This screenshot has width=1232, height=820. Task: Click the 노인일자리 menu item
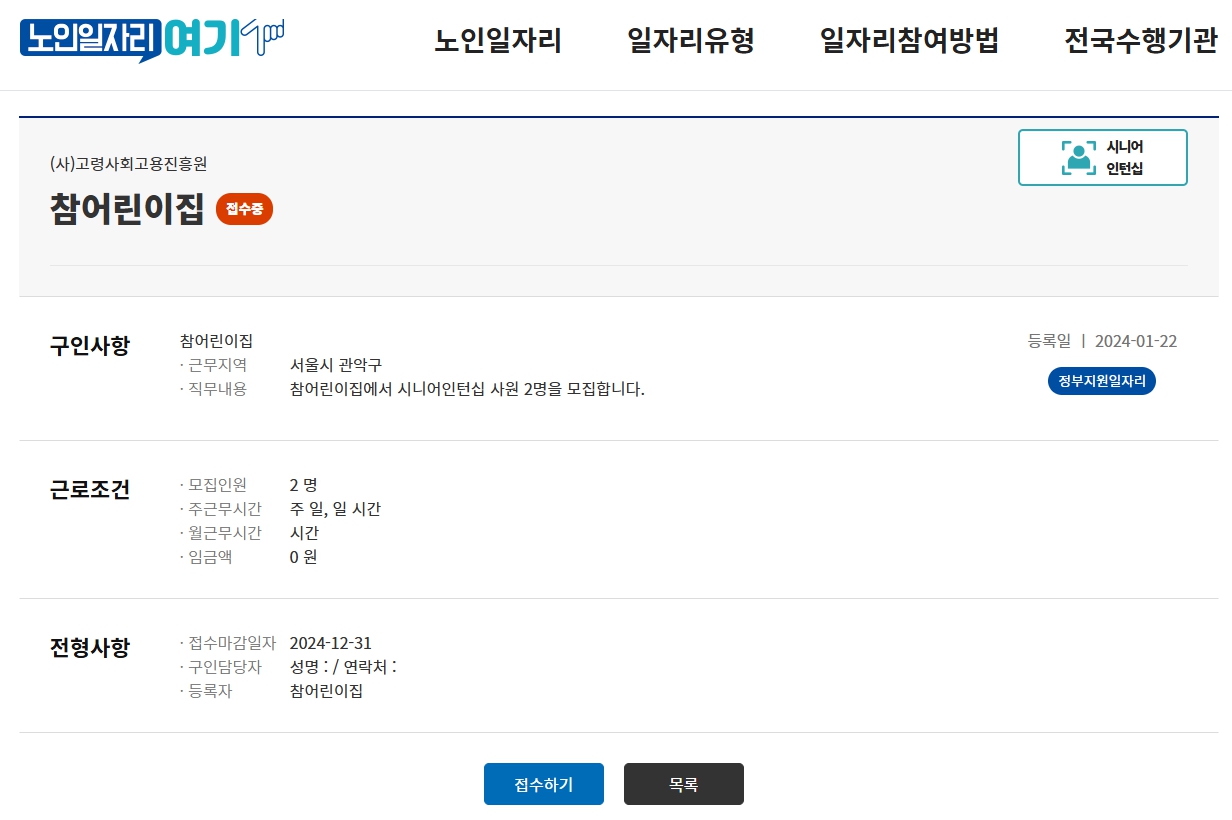coord(499,41)
